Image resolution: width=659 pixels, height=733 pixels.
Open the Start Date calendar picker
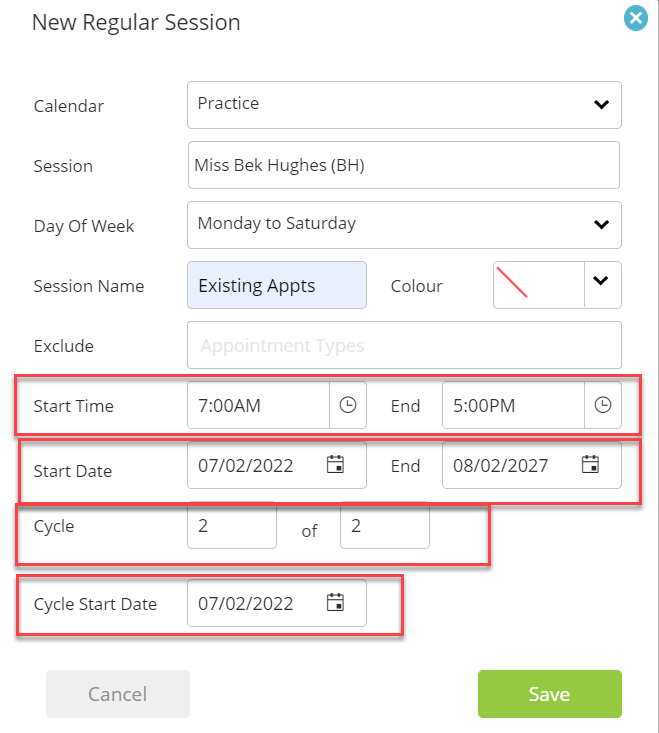[335, 464]
